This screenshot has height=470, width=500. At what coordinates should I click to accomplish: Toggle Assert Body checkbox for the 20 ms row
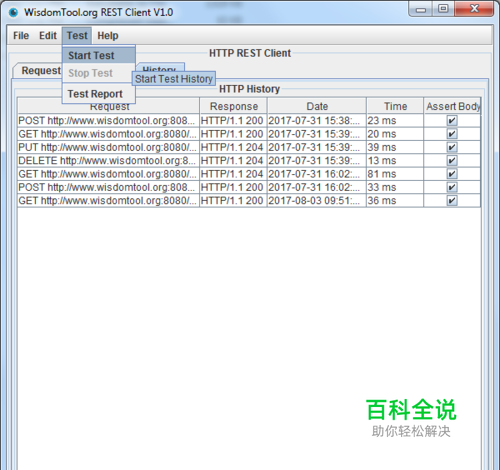click(452, 134)
